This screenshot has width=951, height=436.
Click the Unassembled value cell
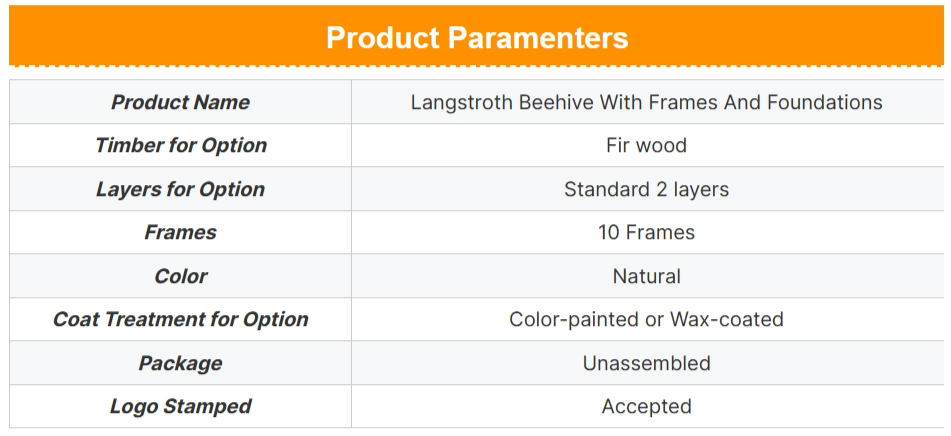point(647,363)
